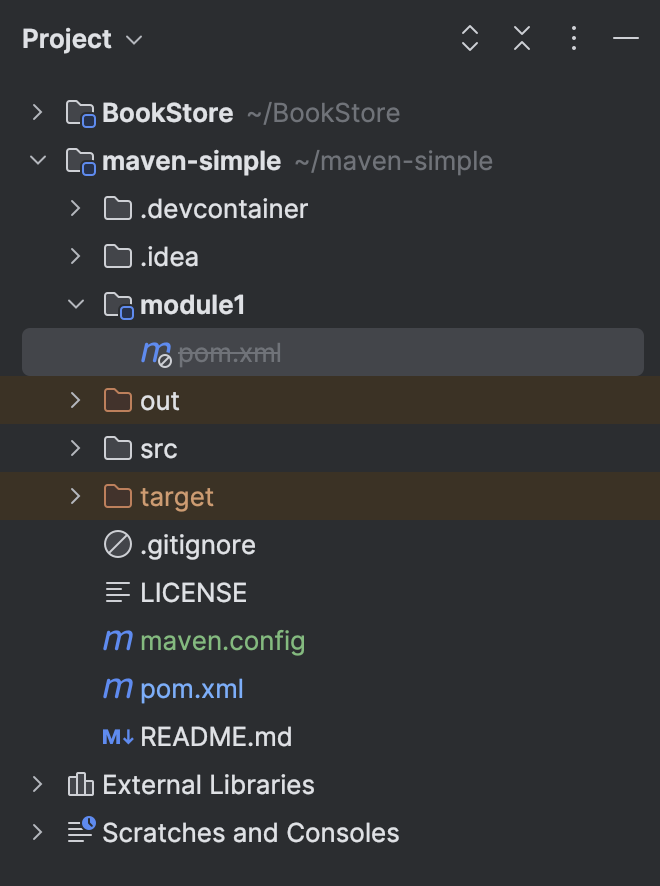
Task: Click the Markdown icon next to README.md
Action: (x=117, y=736)
